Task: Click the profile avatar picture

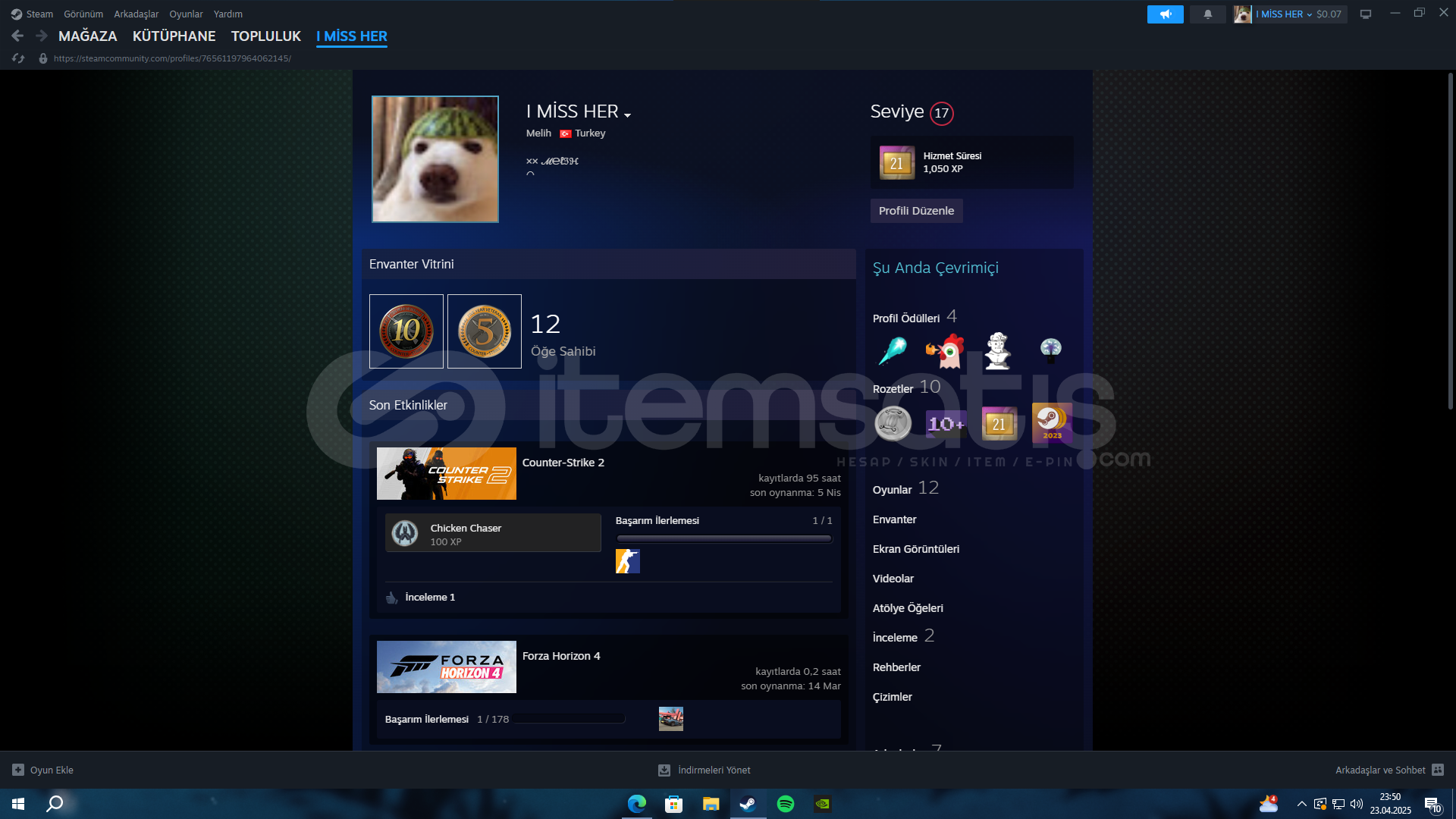Action: (435, 159)
